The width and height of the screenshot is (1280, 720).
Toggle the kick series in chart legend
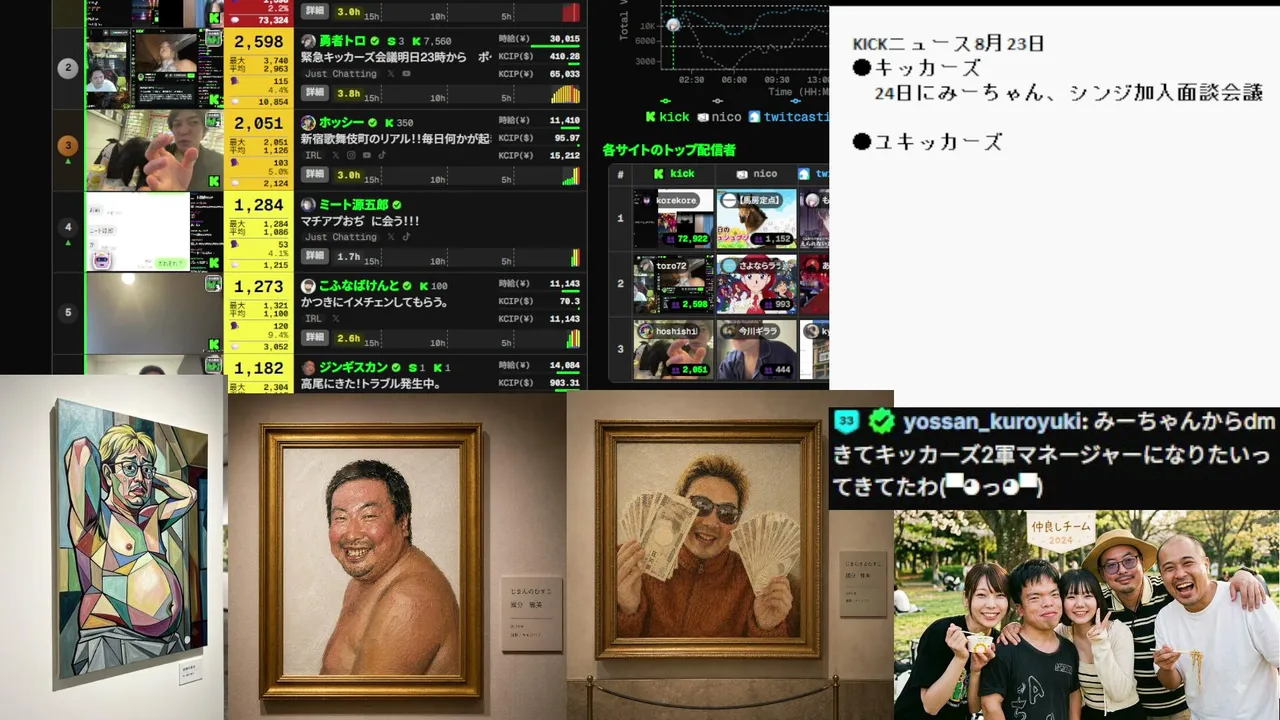(x=668, y=117)
